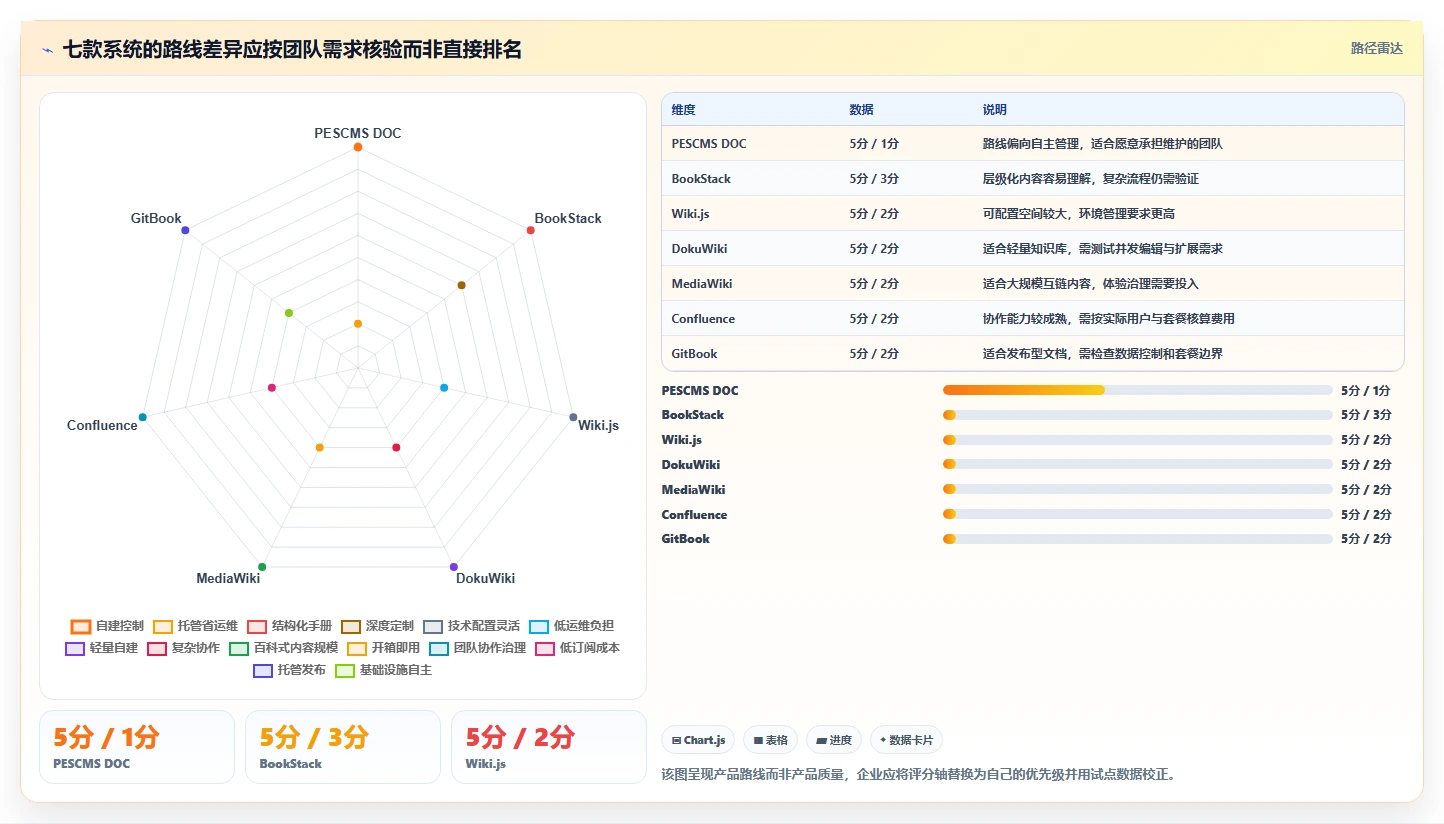Viewport: 1444px width, 824px height.
Task: Hide the 托管发布 legend series
Action: pos(289,670)
